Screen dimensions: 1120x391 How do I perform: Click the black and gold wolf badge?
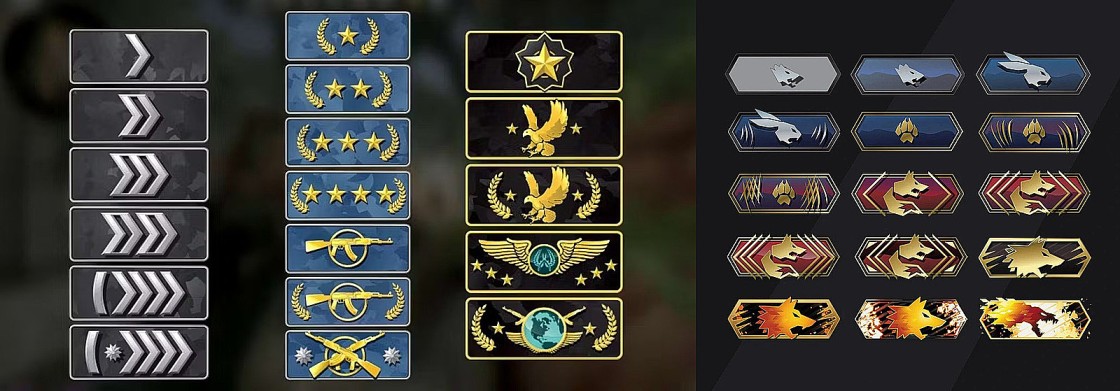point(1034,257)
